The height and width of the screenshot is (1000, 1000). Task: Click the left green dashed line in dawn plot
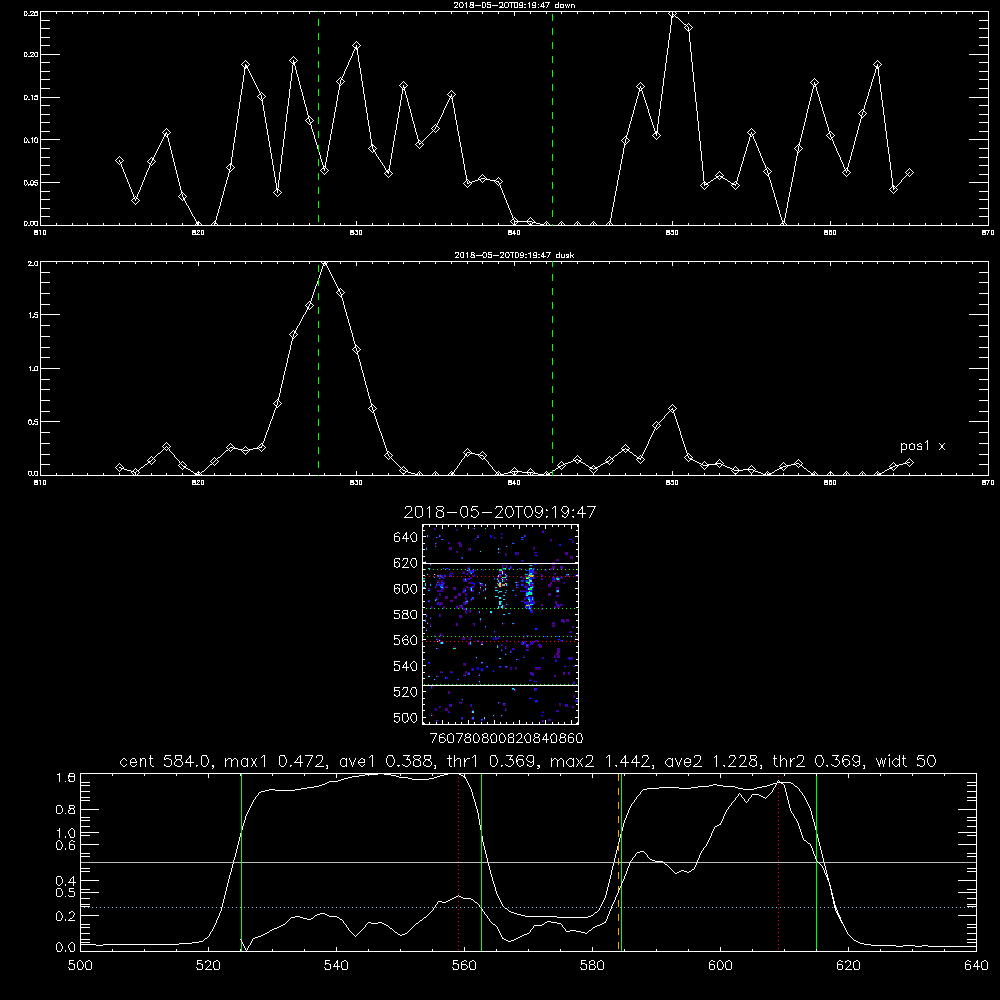click(x=318, y=118)
